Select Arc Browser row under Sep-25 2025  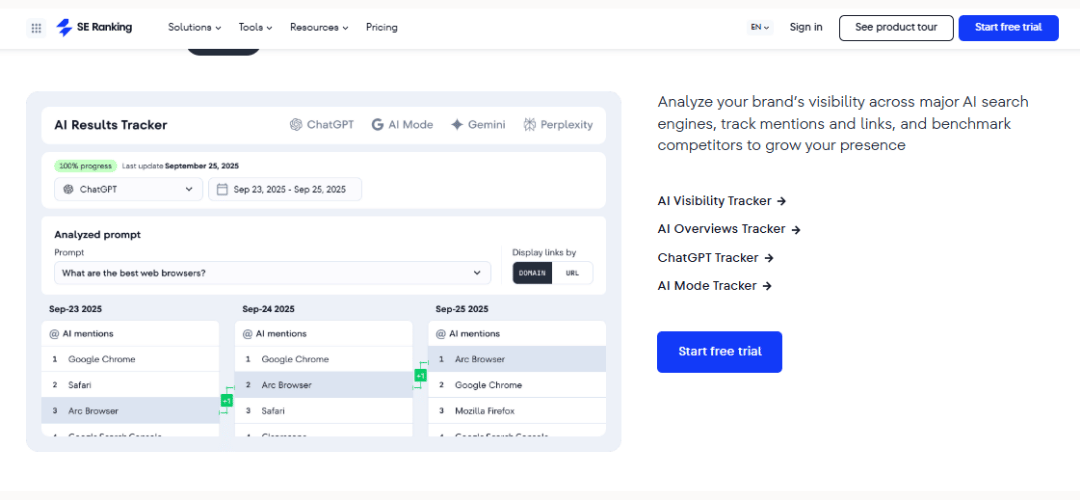[517, 359]
